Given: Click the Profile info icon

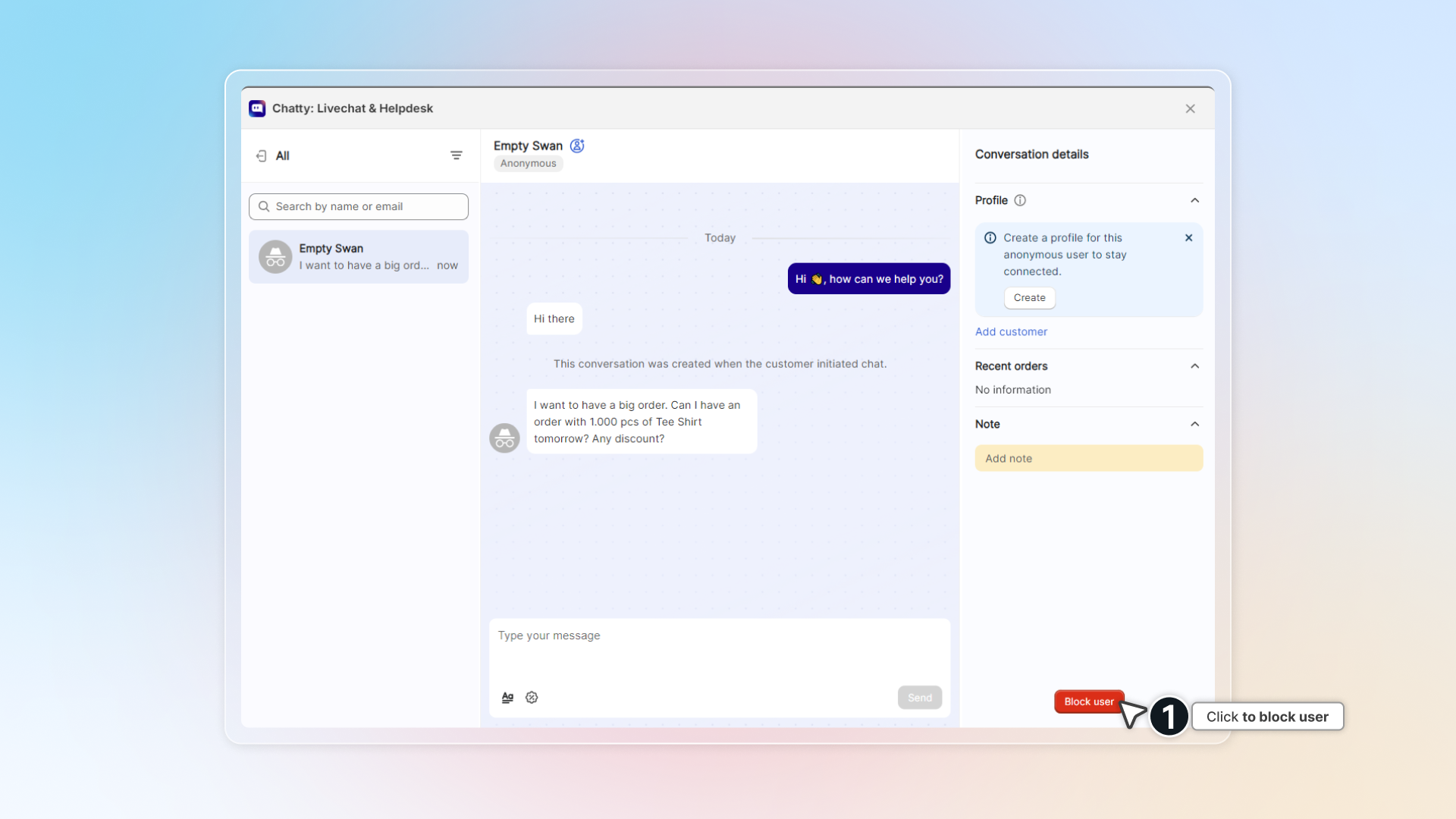Looking at the screenshot, I should pyautogui.click(x=1020, y=200).
